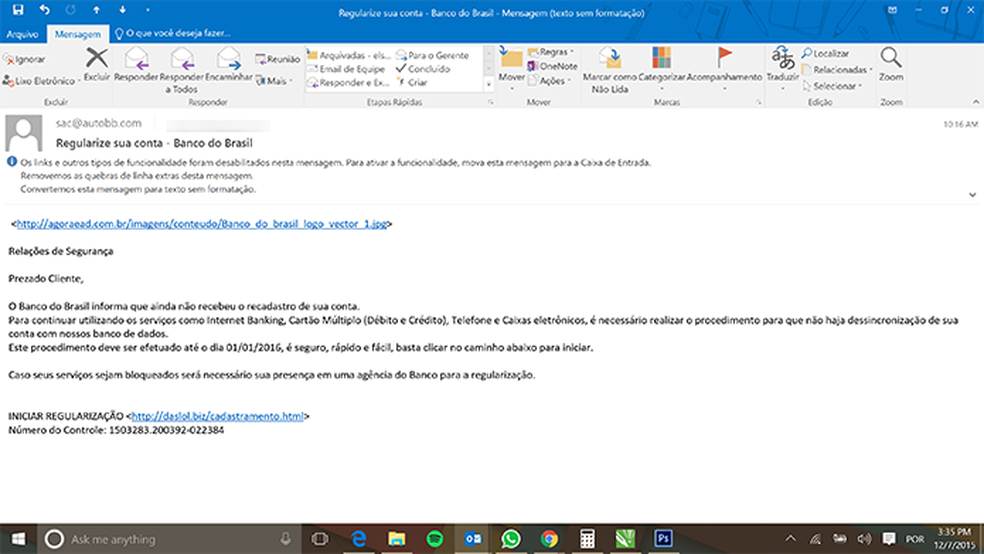Viewport: 984px width, 554px height.
Task: Delete the message with Excluir
Action: click(x=97, y=64)
